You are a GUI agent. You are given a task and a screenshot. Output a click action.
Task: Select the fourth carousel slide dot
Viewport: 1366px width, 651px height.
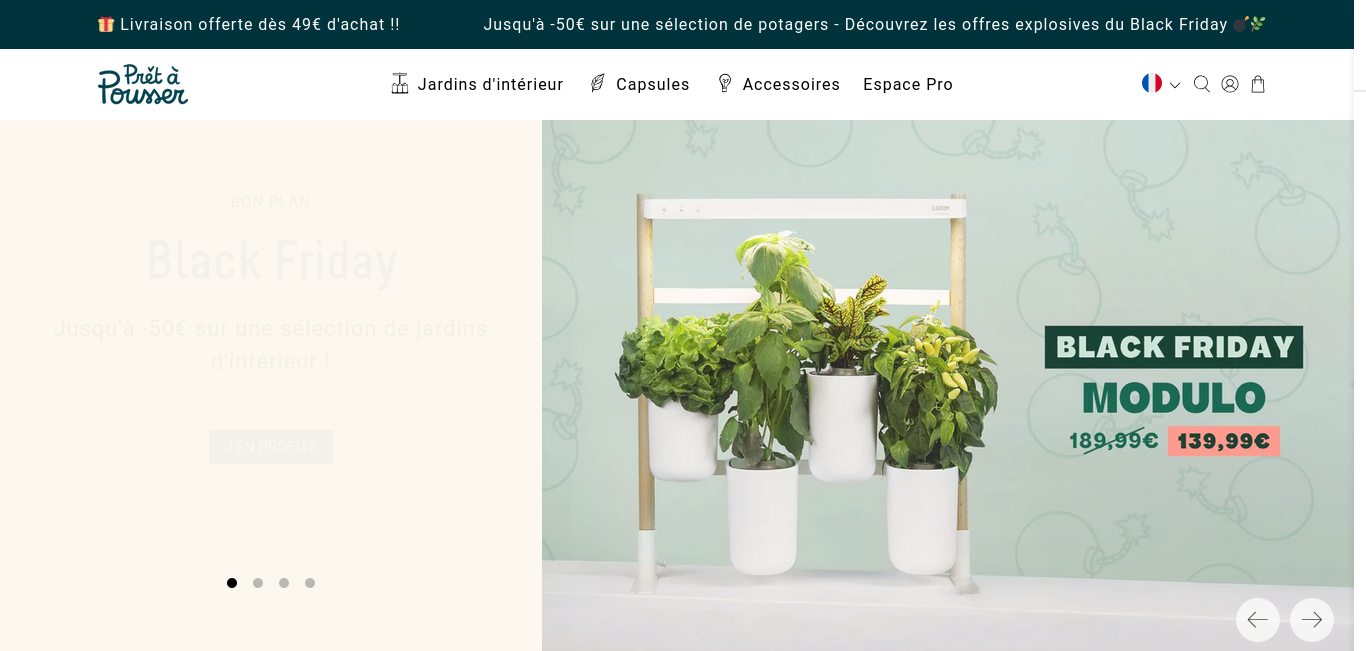click(x=310, y=583)
